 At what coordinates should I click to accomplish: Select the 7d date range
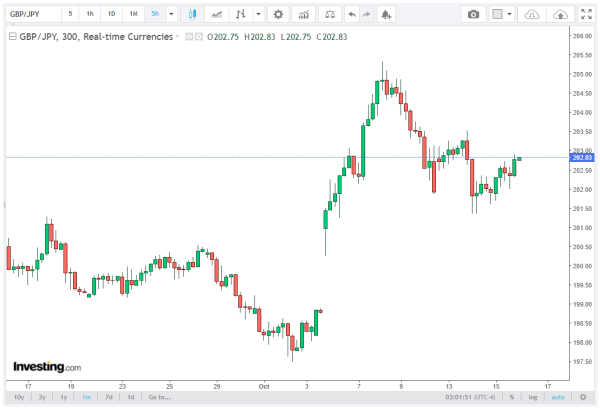click(x=108, y=397)
